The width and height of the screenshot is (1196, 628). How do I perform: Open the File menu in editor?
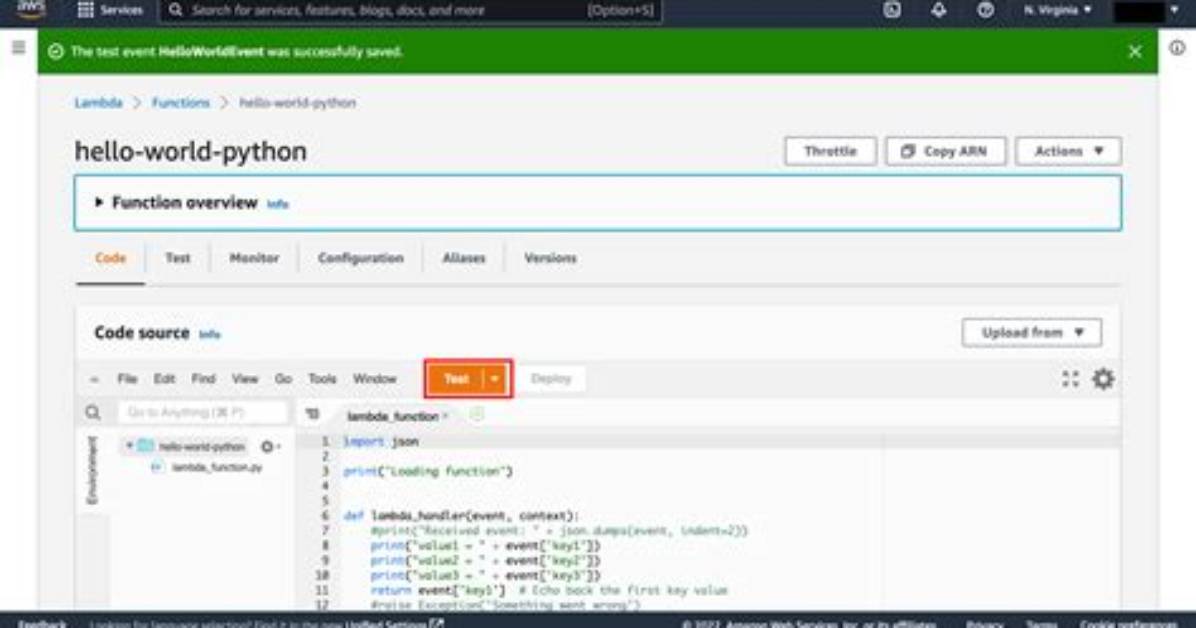click(127, 378)
